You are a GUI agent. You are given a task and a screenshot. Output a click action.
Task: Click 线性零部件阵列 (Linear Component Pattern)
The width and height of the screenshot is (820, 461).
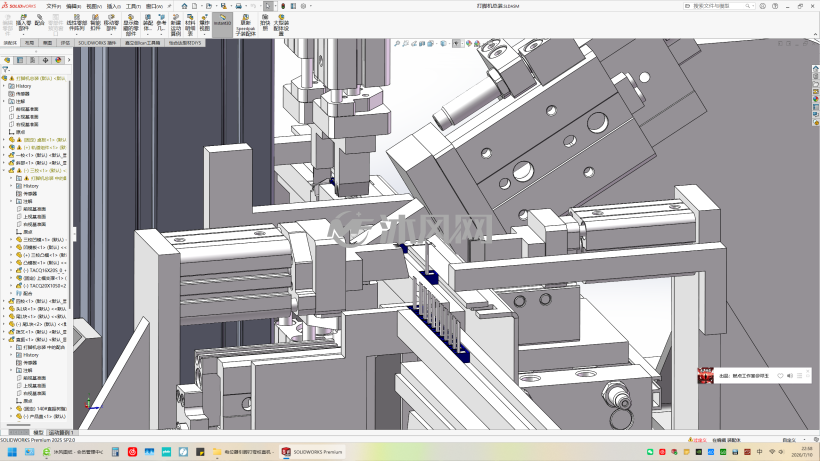[77, 23]
